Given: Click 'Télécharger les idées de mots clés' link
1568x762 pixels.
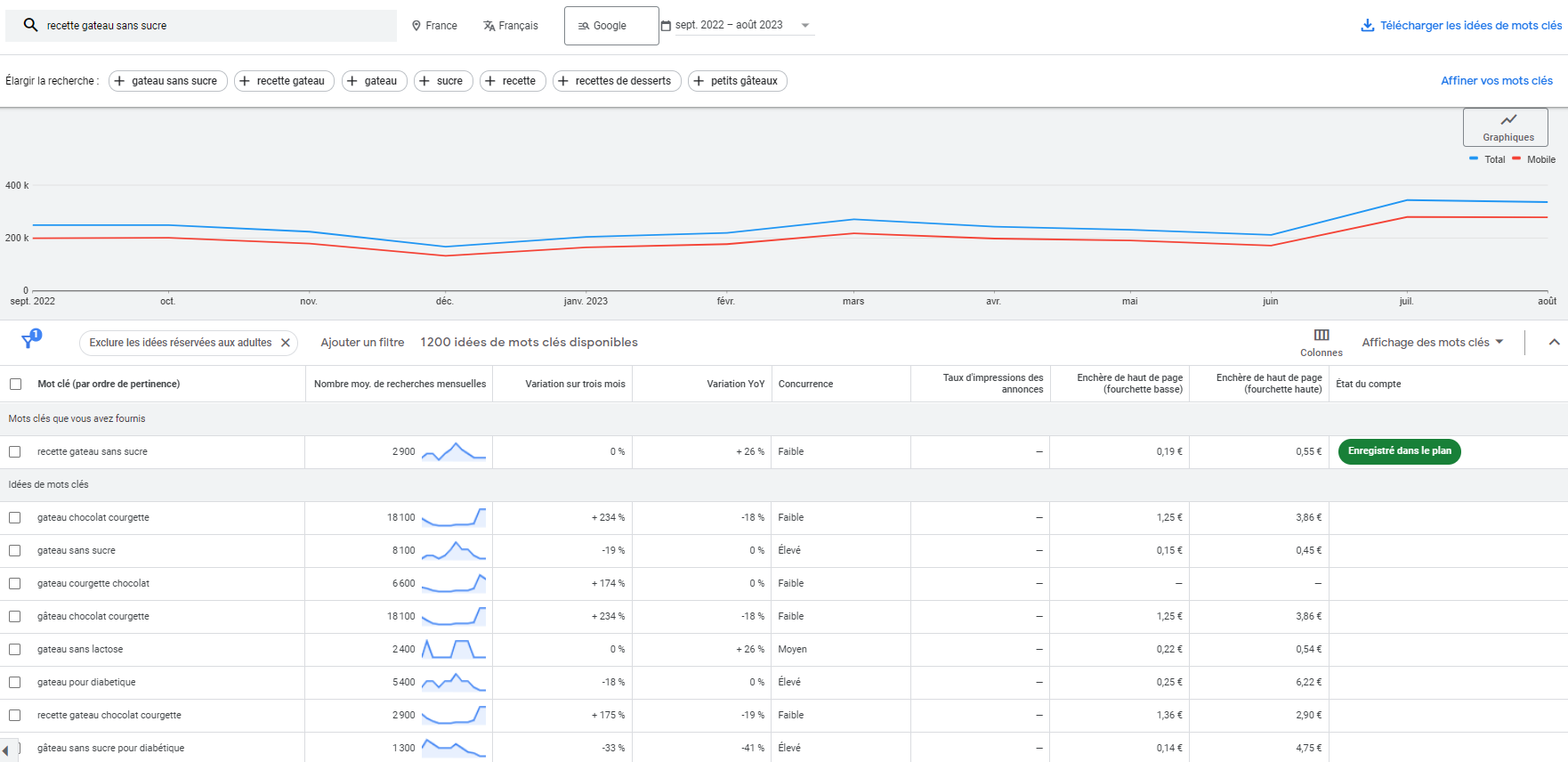Looking at the screenshot, I should pos(1470,26).
